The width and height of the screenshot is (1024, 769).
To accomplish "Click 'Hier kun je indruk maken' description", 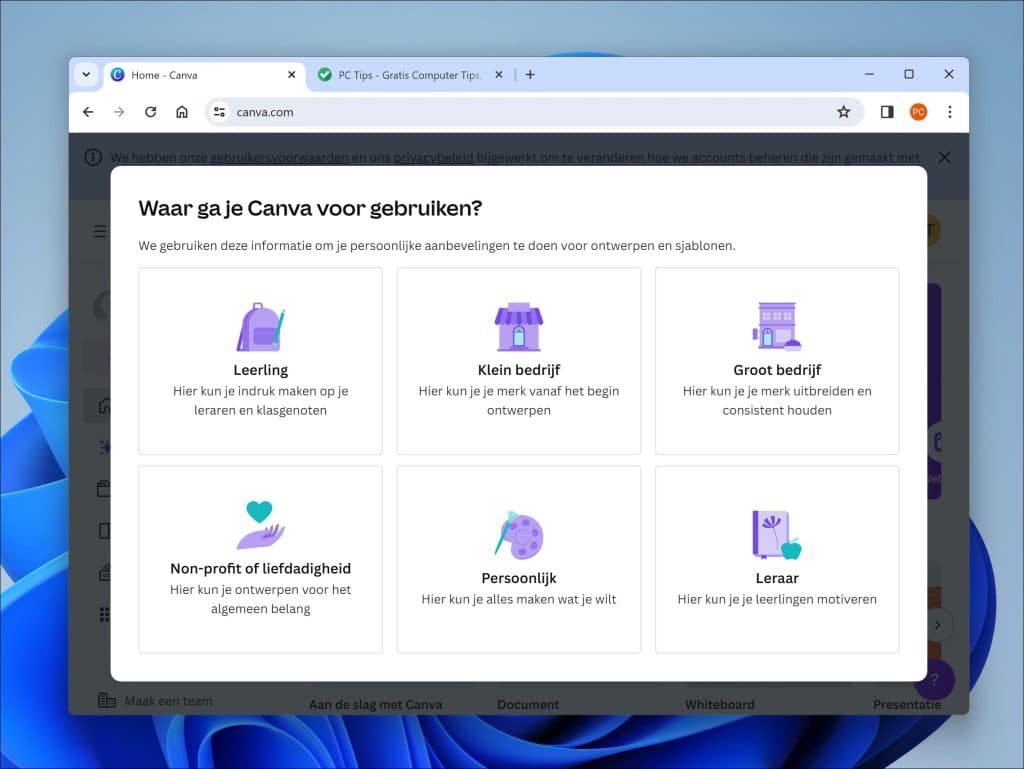I will [261, 401].
